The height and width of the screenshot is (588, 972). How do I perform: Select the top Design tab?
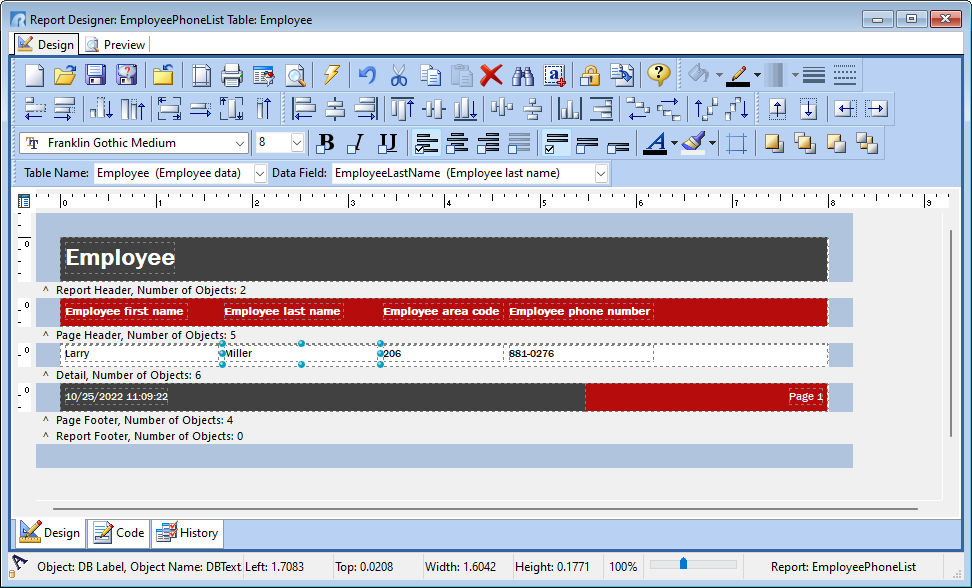(x=46, y=44)
